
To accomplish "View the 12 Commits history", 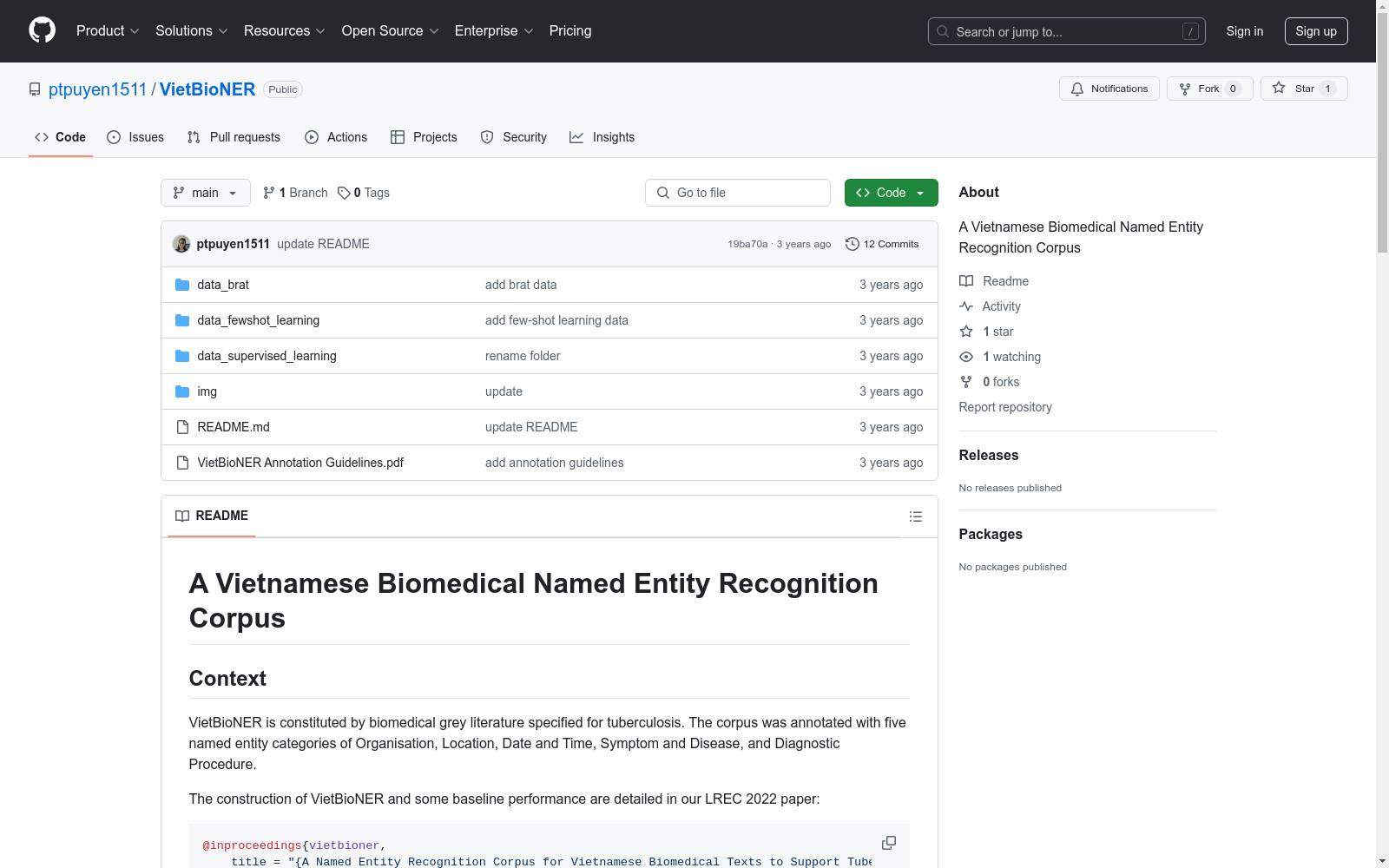I will click(882, 244).
